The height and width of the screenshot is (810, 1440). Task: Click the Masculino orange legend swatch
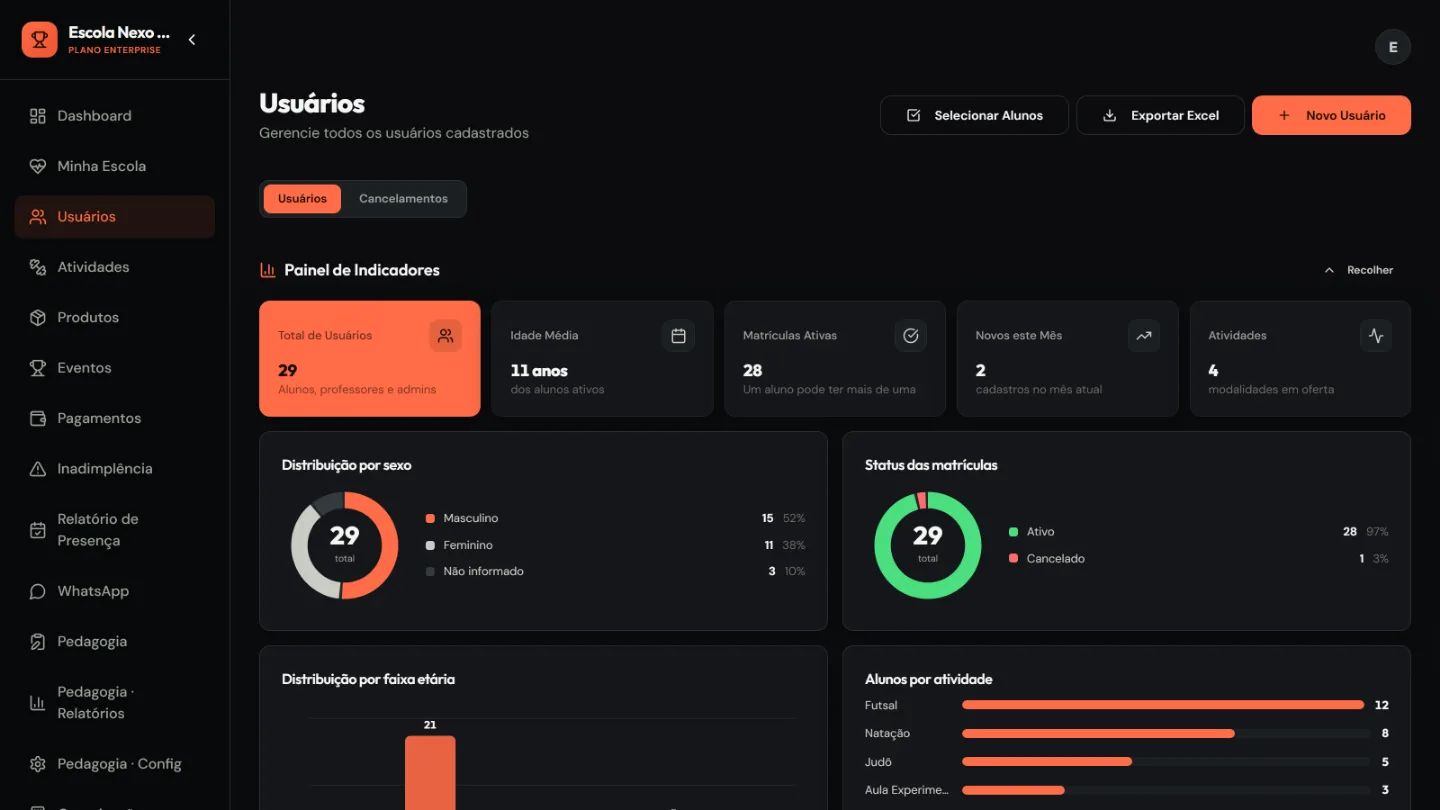click(x=430, y=518)
